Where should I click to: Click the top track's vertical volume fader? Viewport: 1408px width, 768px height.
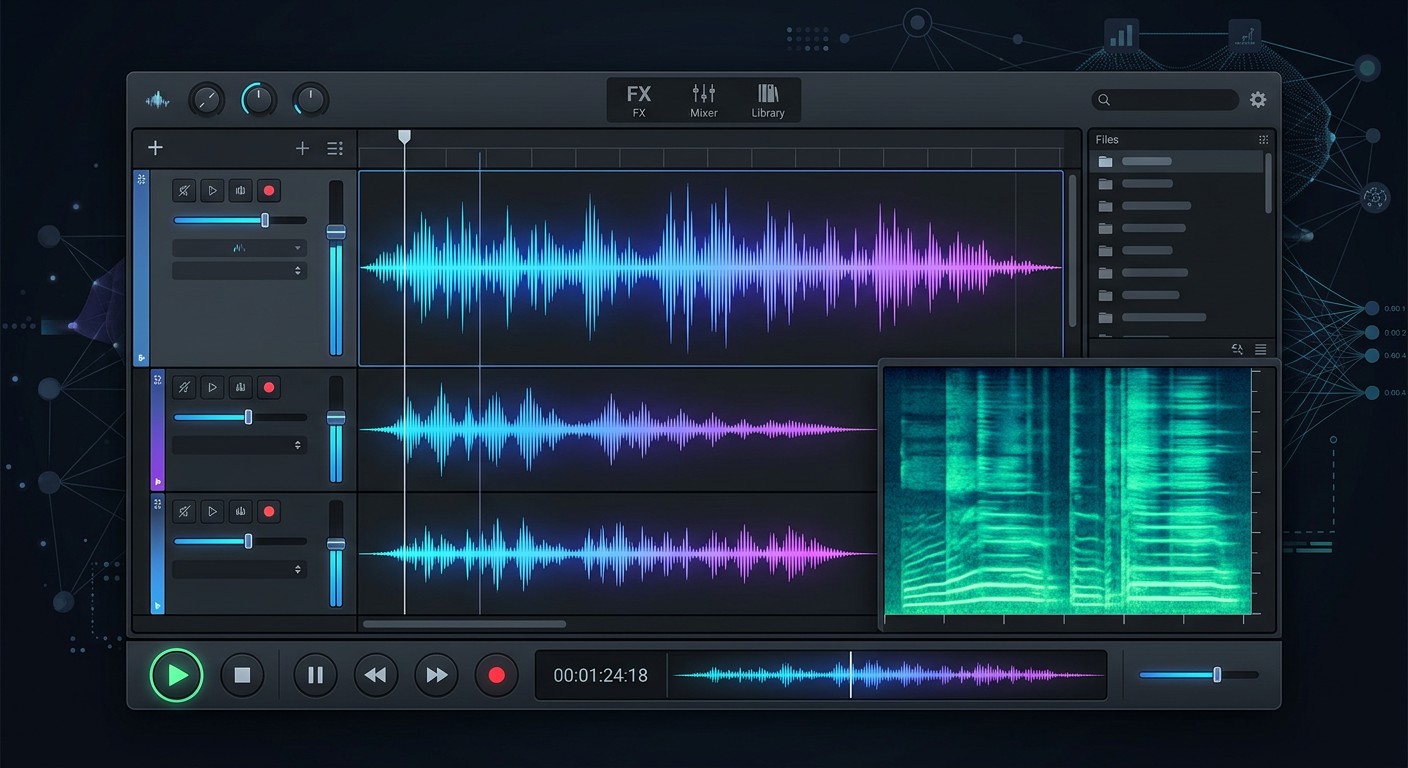pos(336,268)
